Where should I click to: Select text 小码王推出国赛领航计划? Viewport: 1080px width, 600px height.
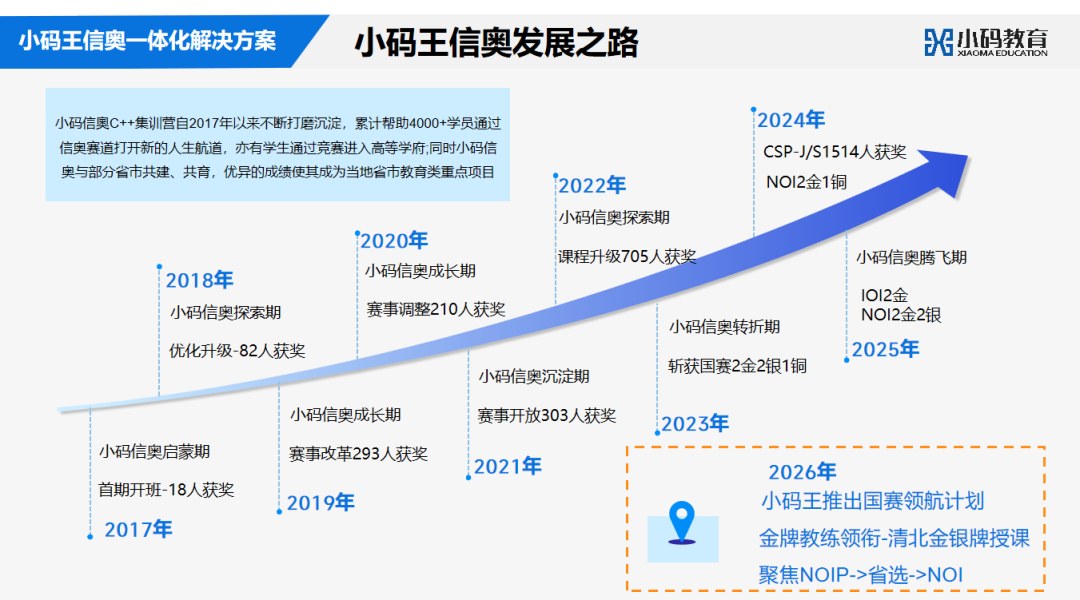click(x=872, y=501)
